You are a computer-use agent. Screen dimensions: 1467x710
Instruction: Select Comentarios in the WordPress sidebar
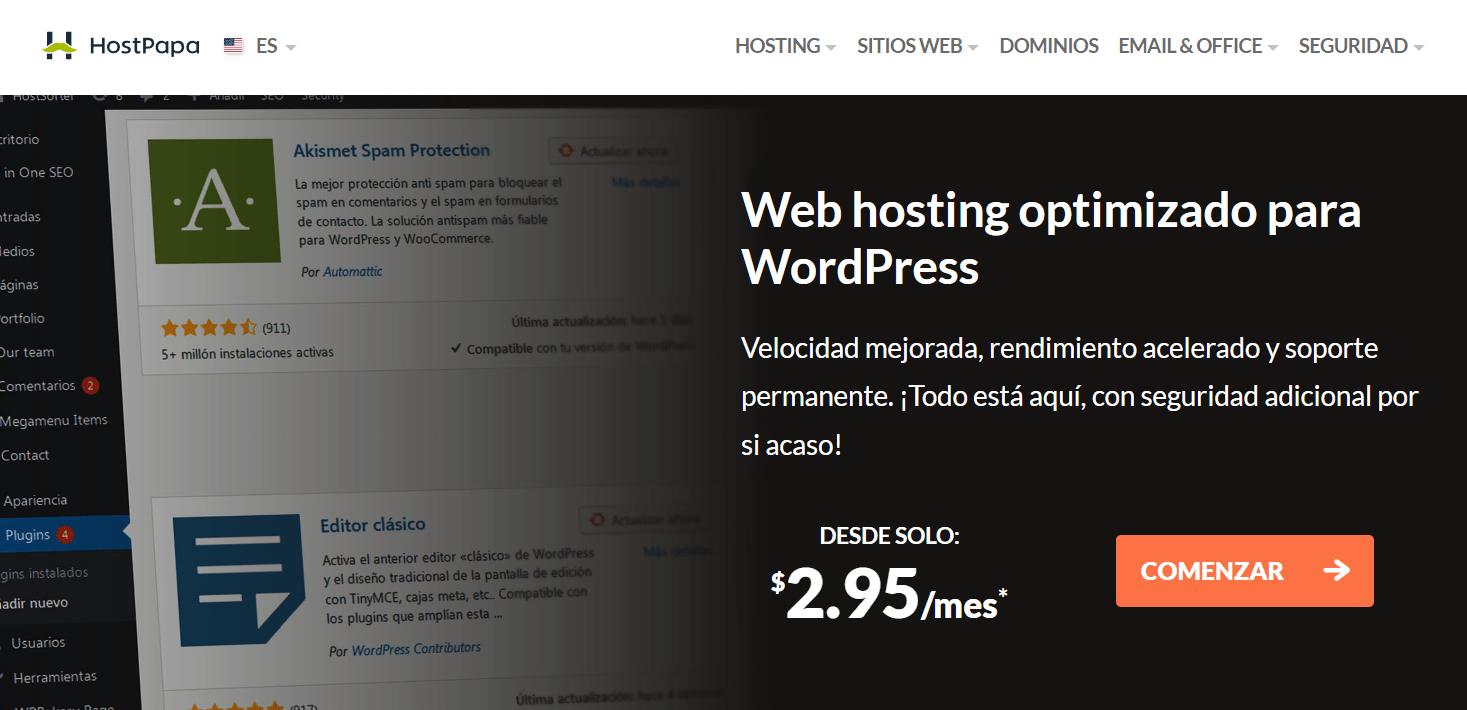point(38,385)
